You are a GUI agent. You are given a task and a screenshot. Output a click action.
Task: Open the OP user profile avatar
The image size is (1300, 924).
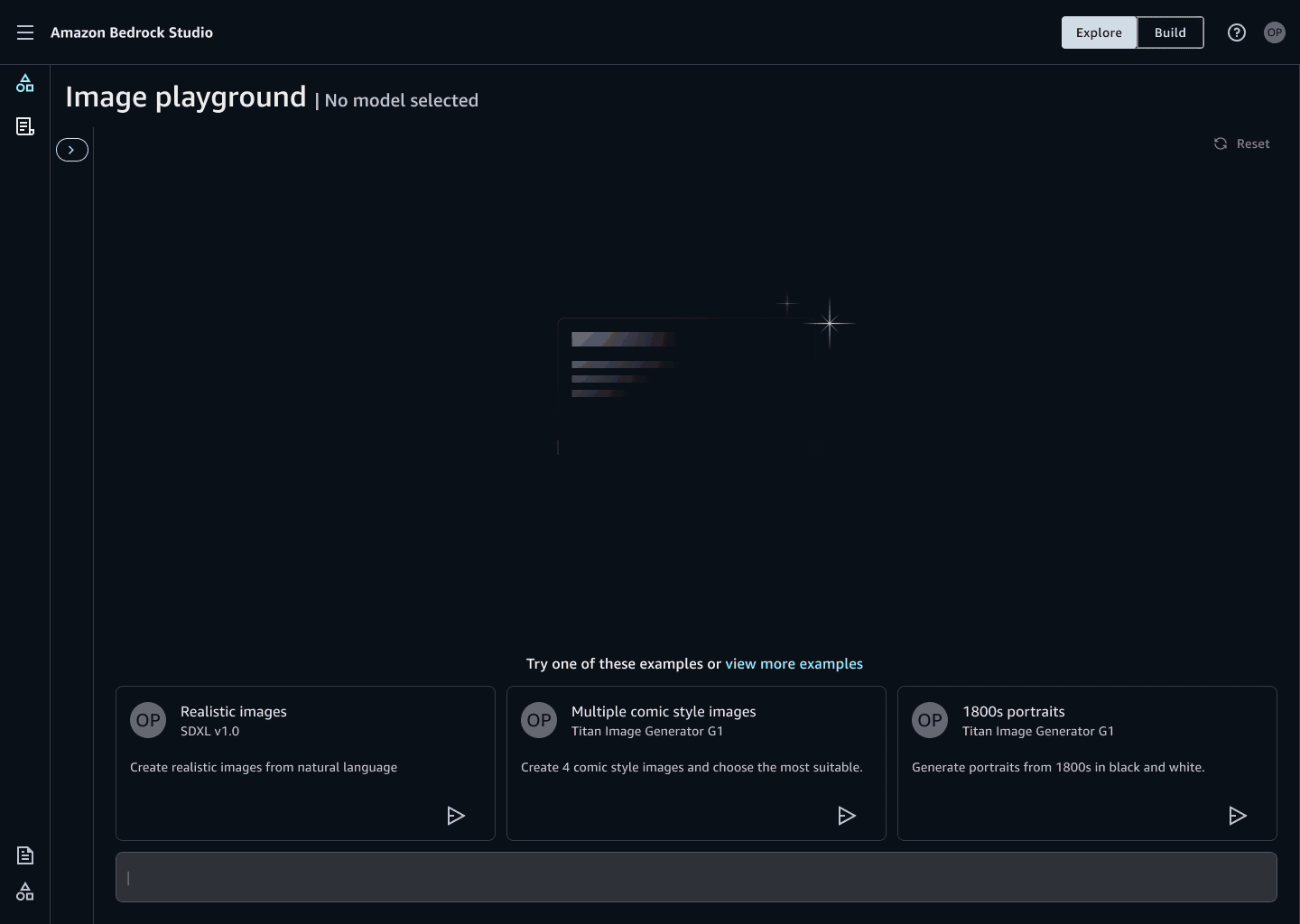(x=1275, y=32)
